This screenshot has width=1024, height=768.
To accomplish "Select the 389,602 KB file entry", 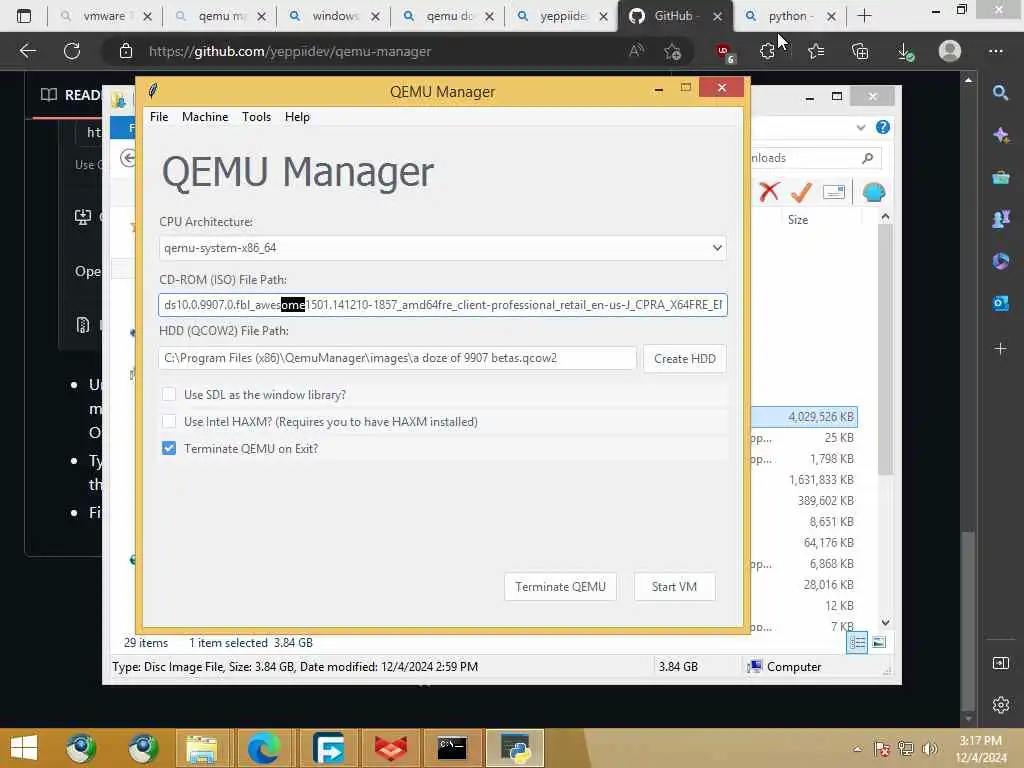I will tap(825, 501).
